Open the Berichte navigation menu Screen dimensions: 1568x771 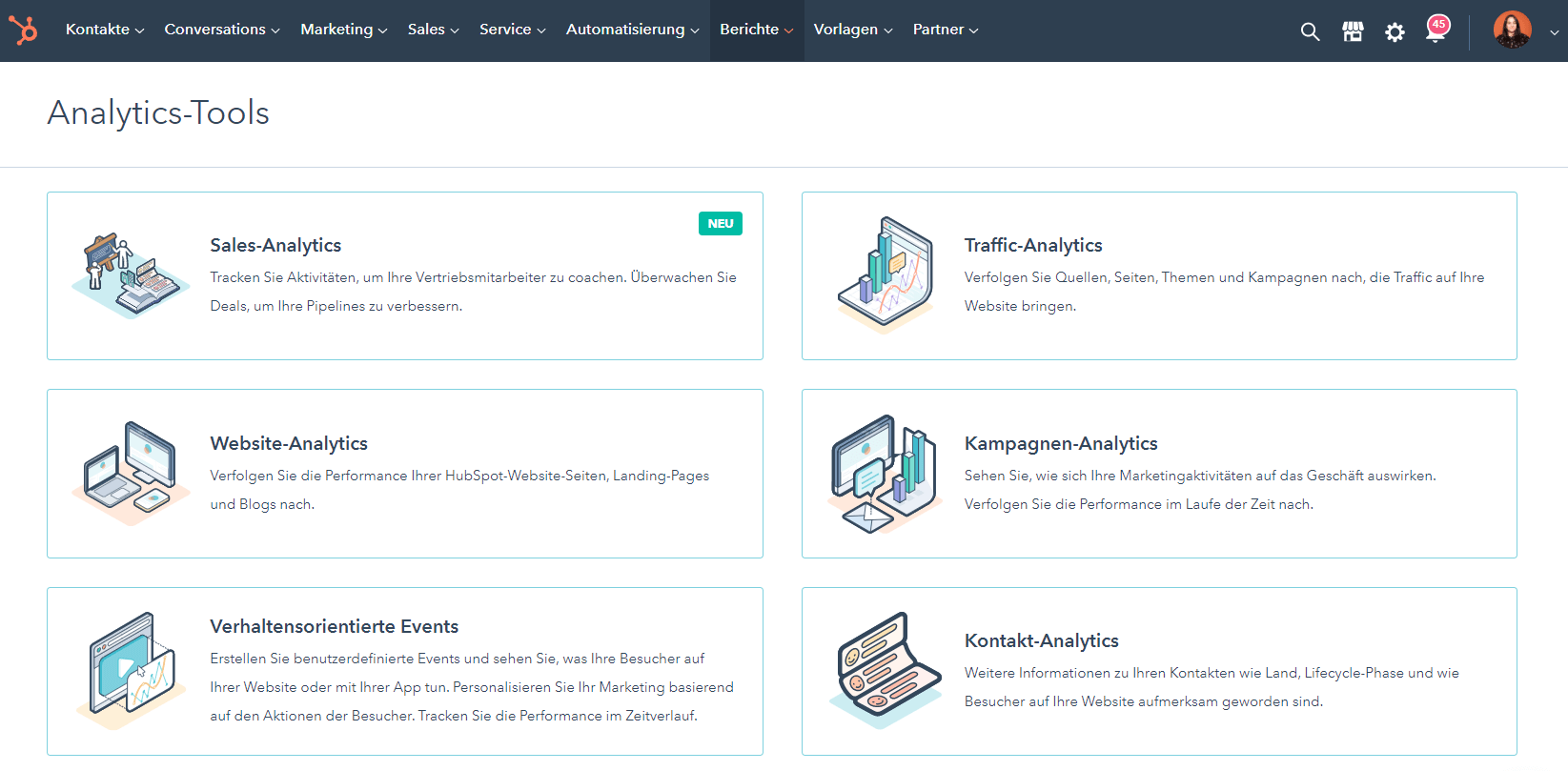click(757, 30)
